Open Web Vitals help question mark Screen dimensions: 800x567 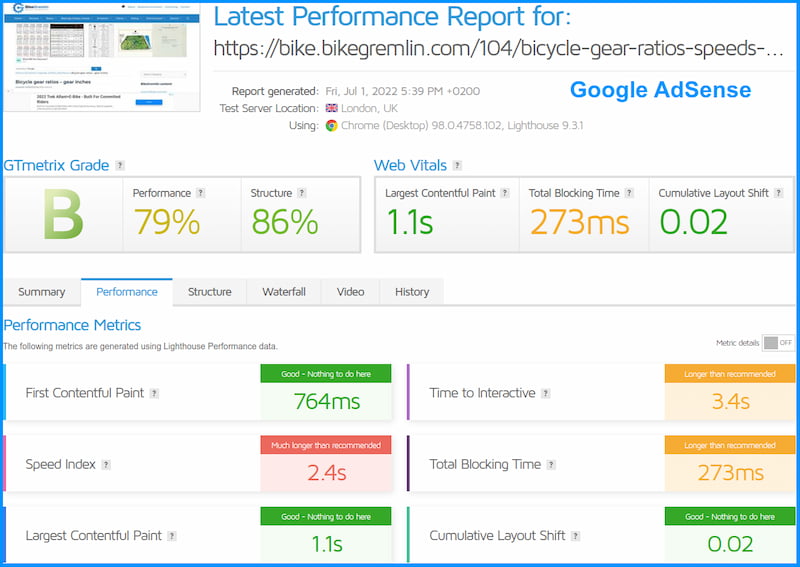458,165
